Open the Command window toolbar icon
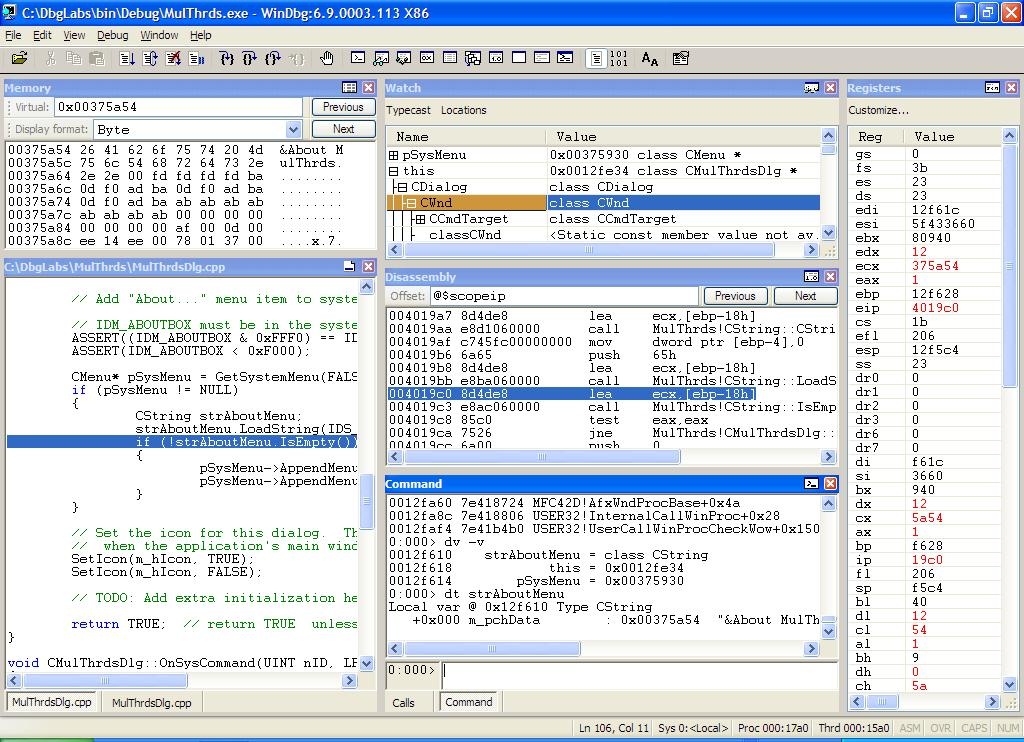The image size is (1024, 742). (x=358, y=58)
